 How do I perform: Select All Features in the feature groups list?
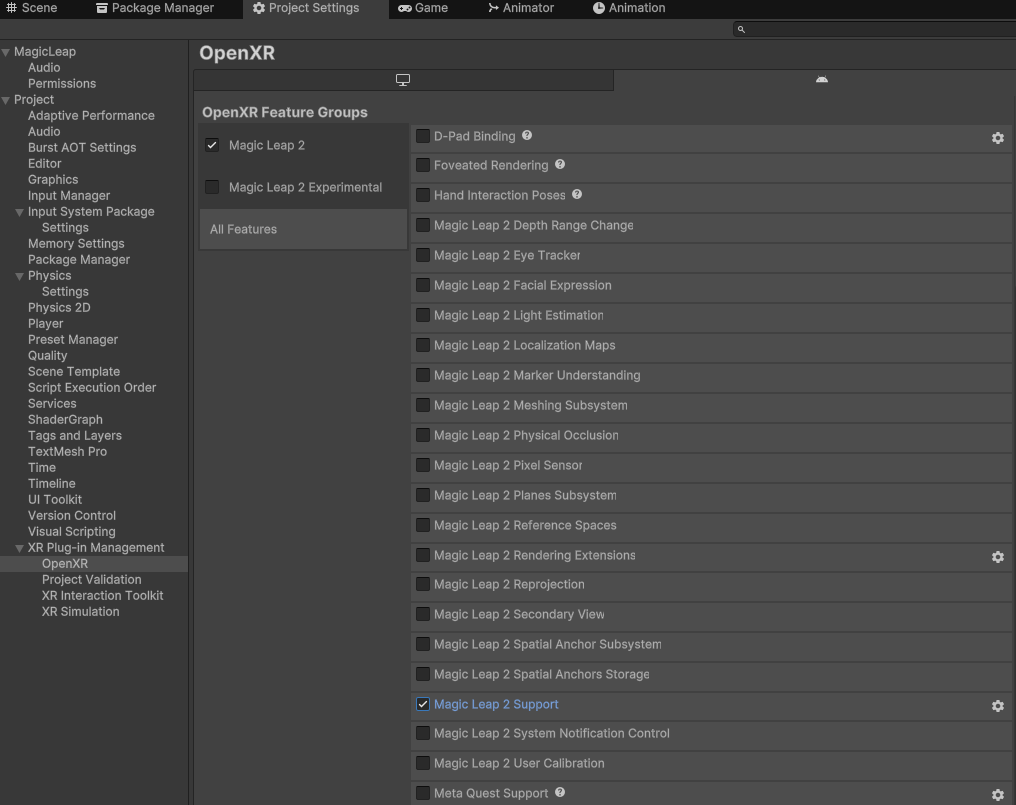point(241,229)
